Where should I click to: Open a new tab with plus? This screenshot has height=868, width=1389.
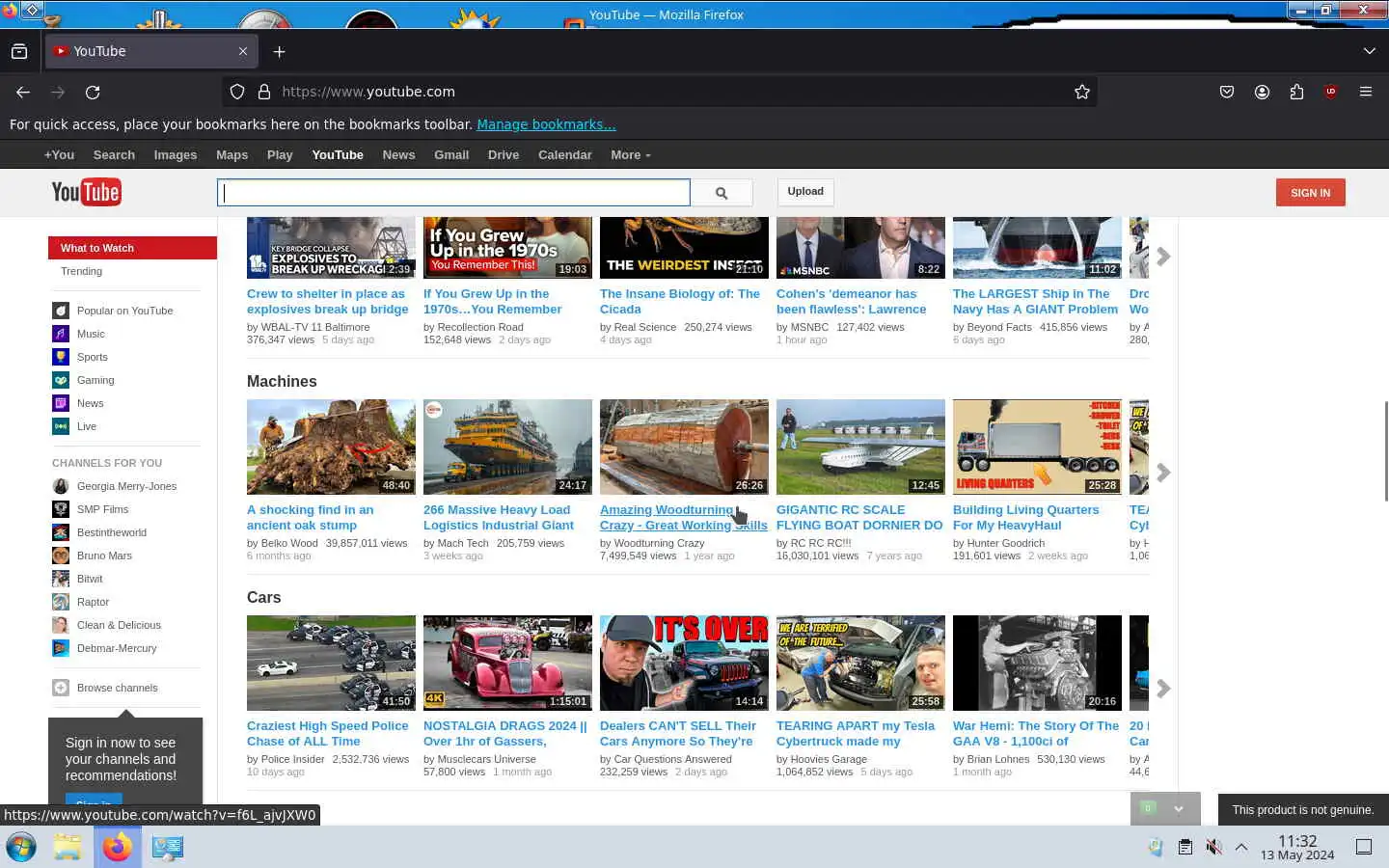coord(279,51)
